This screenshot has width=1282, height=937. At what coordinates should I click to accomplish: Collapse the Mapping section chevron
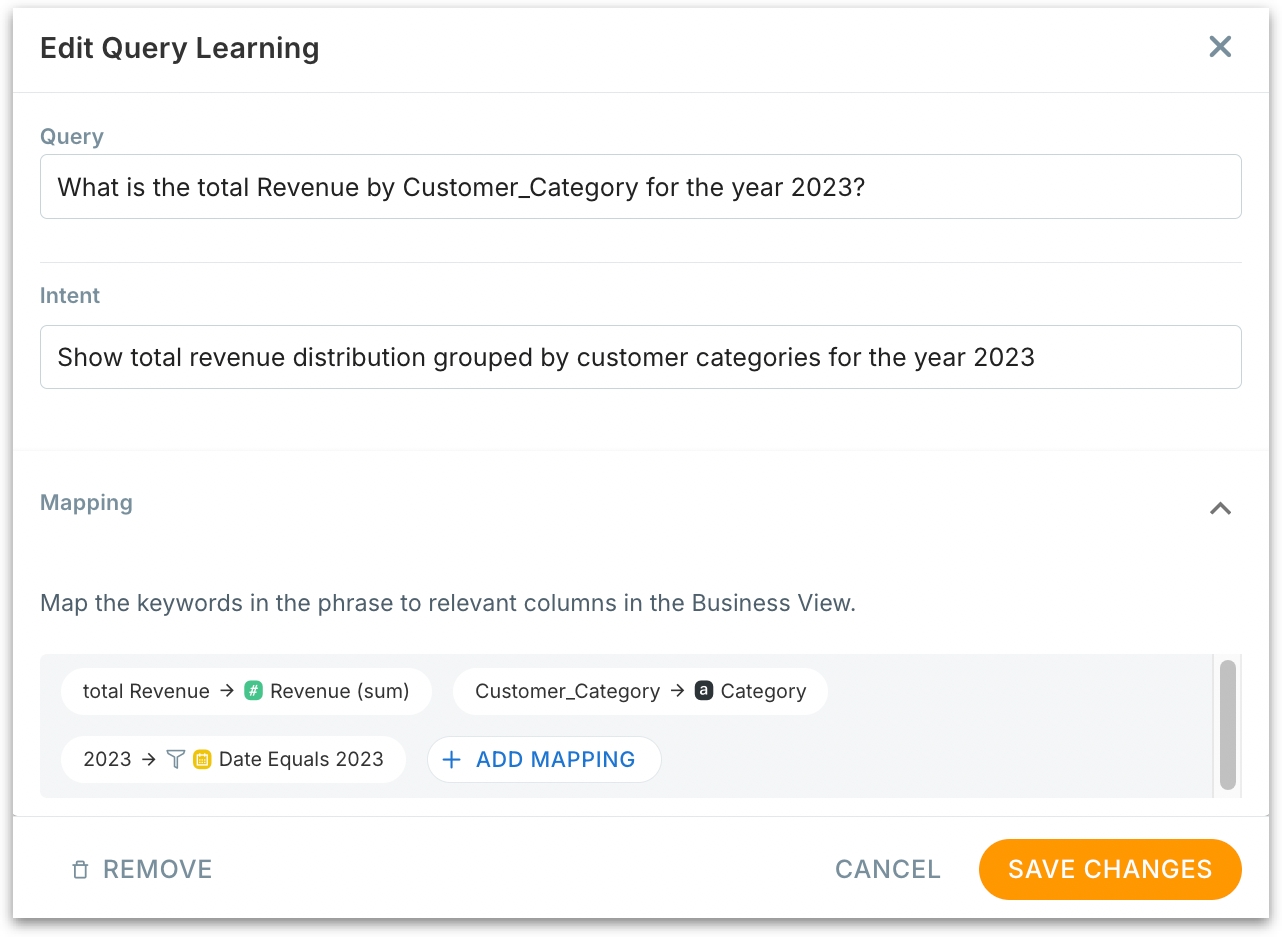[x=1220, y=508]
